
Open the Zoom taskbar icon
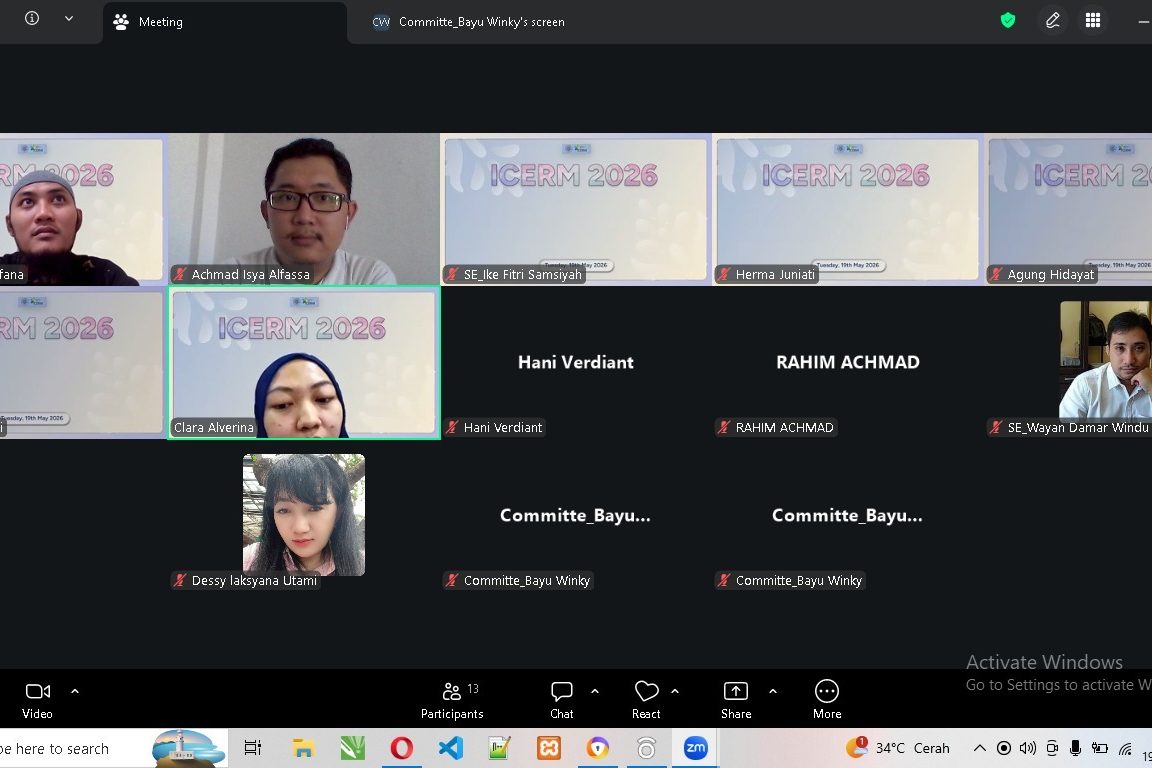695,748
